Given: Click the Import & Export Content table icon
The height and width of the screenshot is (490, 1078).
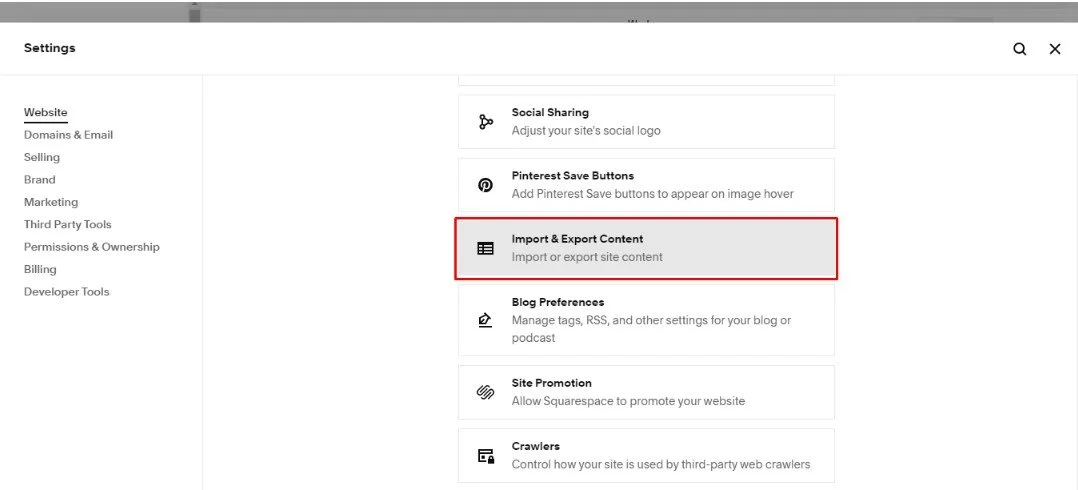Looking at the screenshot, I should (x=485, y=249).
